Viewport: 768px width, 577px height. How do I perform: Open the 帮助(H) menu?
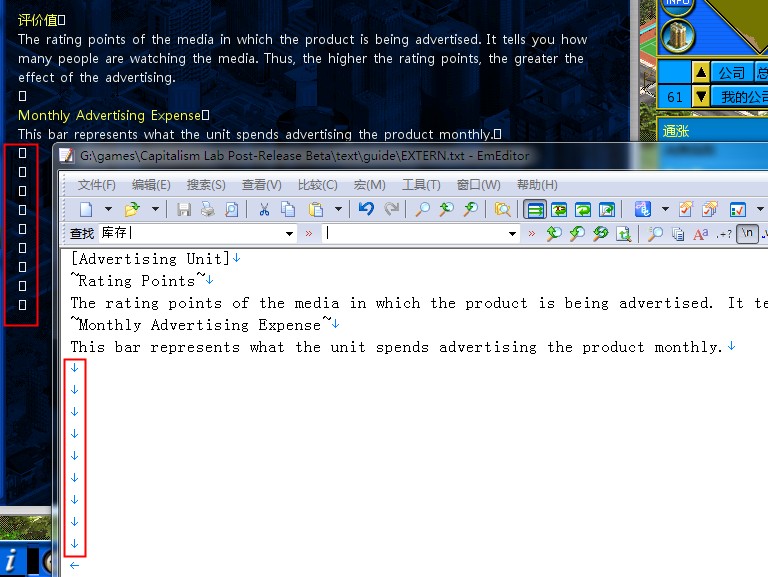(x=537, y=185)
